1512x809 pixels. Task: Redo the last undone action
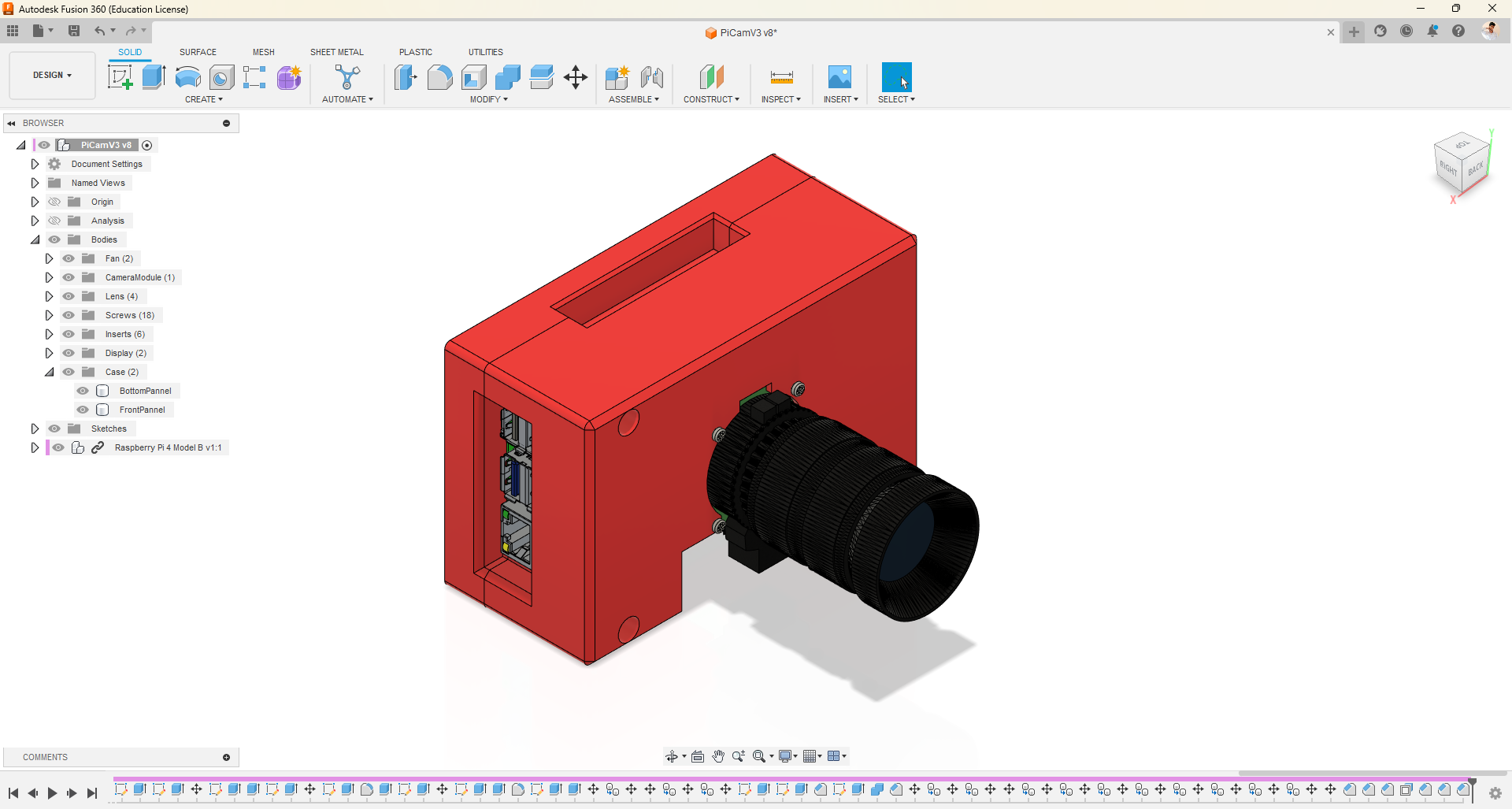[131, 31]
